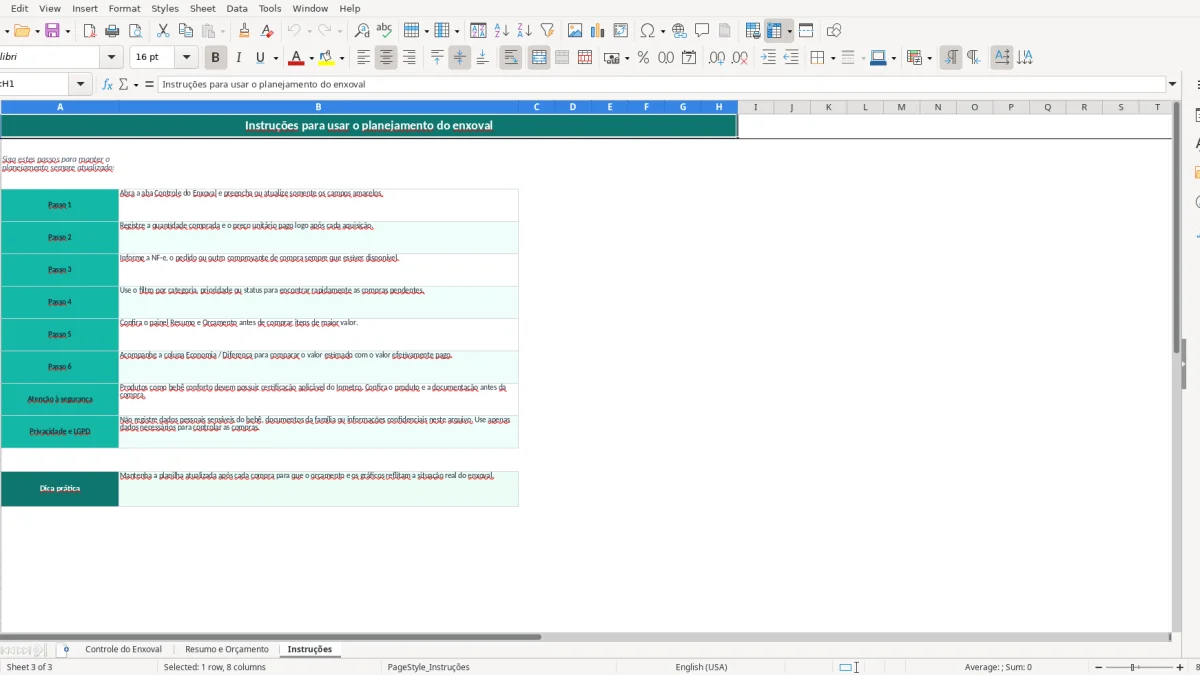Insert a hyperlink

[x=680, y=31]
